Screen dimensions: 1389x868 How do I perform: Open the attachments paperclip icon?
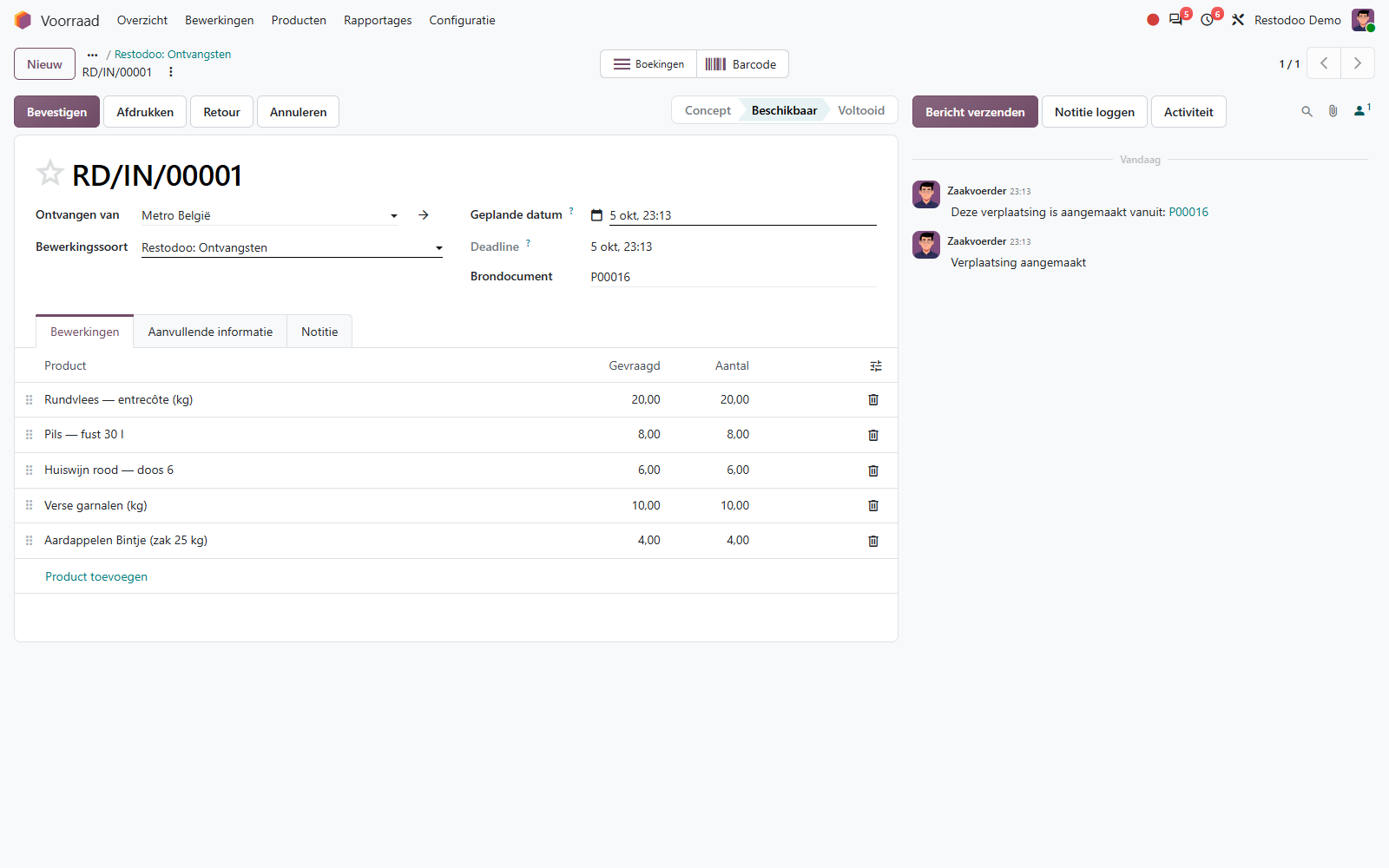click(1333, 111)
